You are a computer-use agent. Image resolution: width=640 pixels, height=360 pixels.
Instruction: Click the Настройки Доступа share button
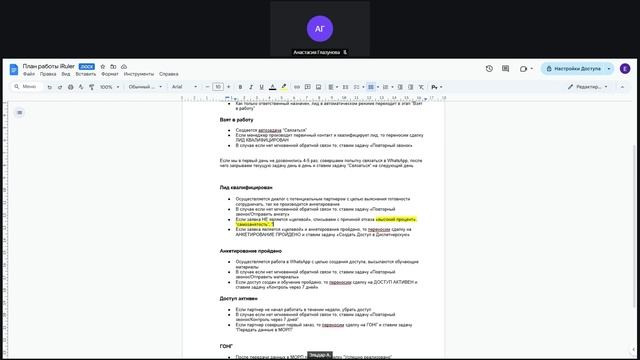coord(573,69)
